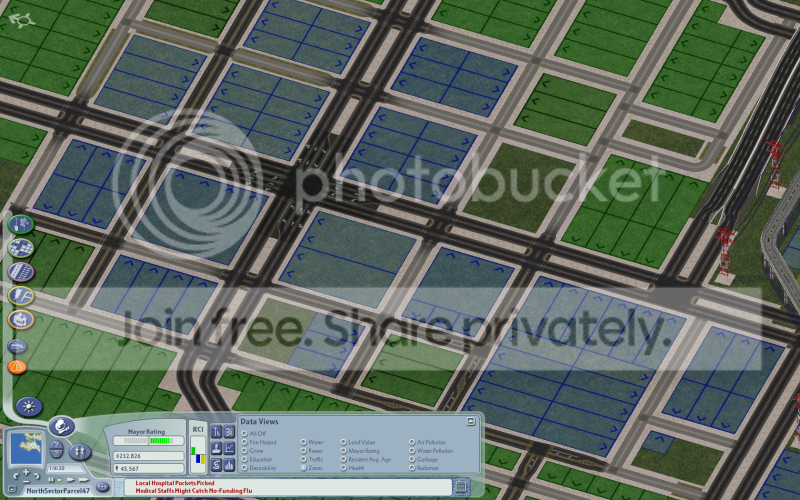
Task: Open the Medical Staffs No-Funding Flu headline
Action: tap(194, 491)
